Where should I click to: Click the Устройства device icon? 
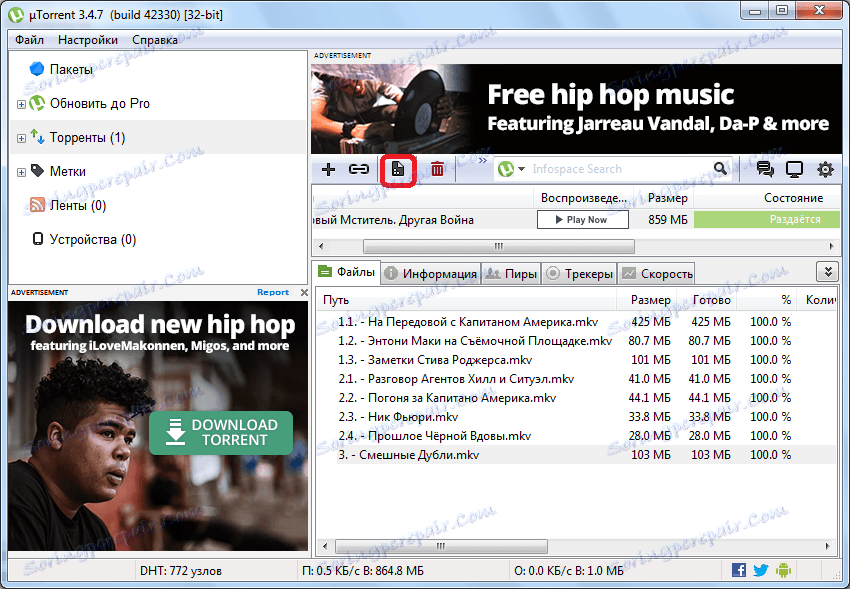coord(37,239)
